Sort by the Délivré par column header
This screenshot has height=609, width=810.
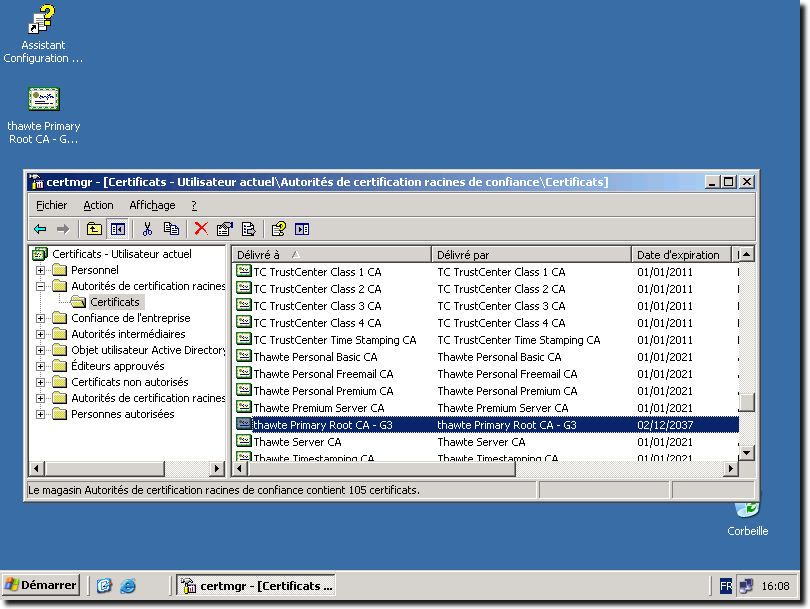pos(532,255)
